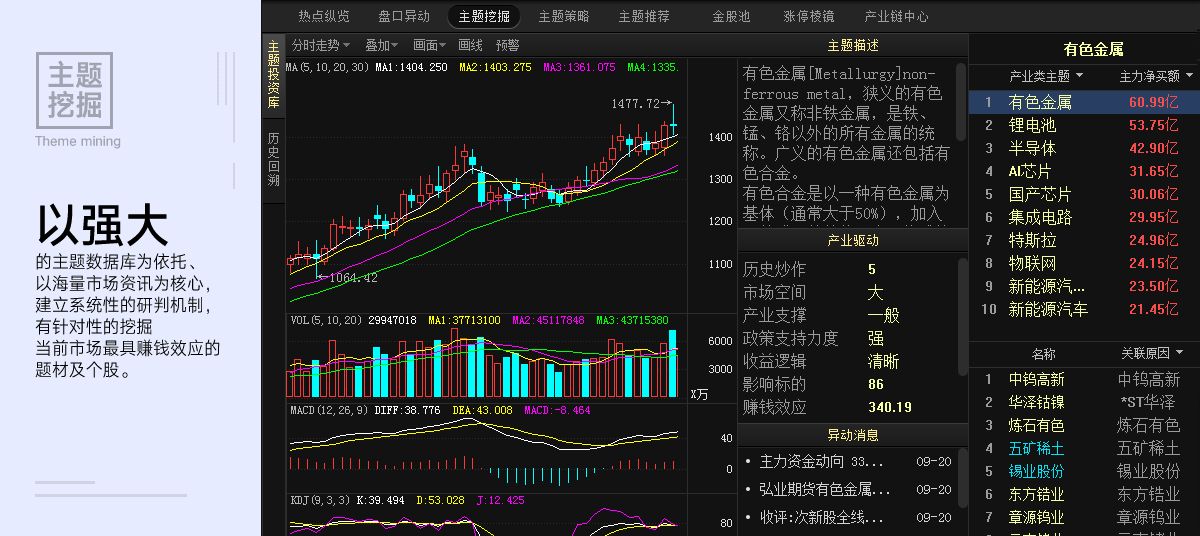This screenshot has width=1200, height=536.
Task: Select 锂电池 in the theme list
Action: click(x=1032, y=125)
